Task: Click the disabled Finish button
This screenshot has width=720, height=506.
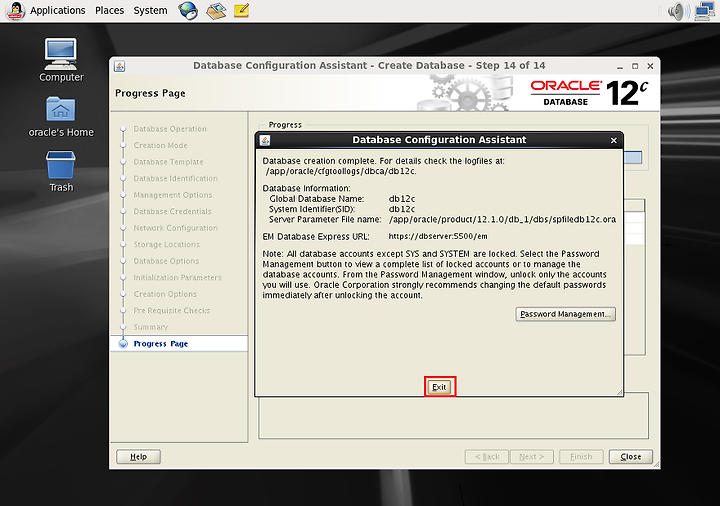Action: pyautogui.click(x=581, y=456)
